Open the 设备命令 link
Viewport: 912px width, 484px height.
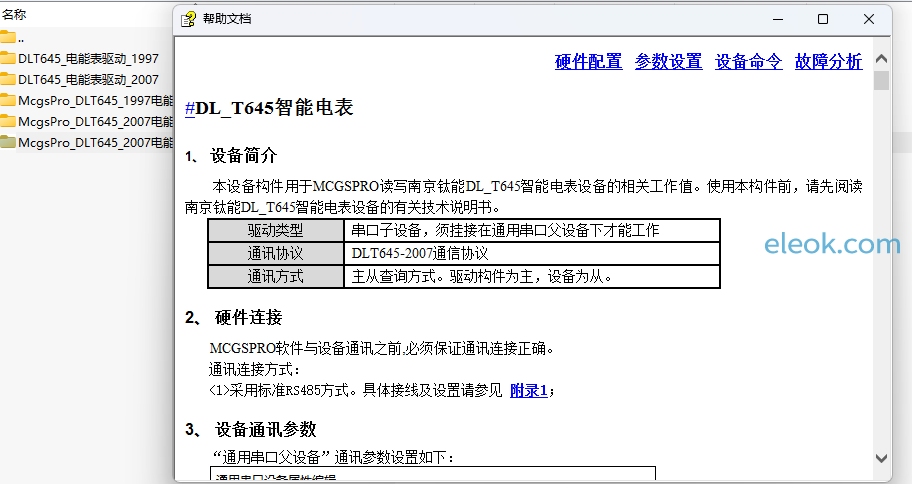tap(749, 62)
